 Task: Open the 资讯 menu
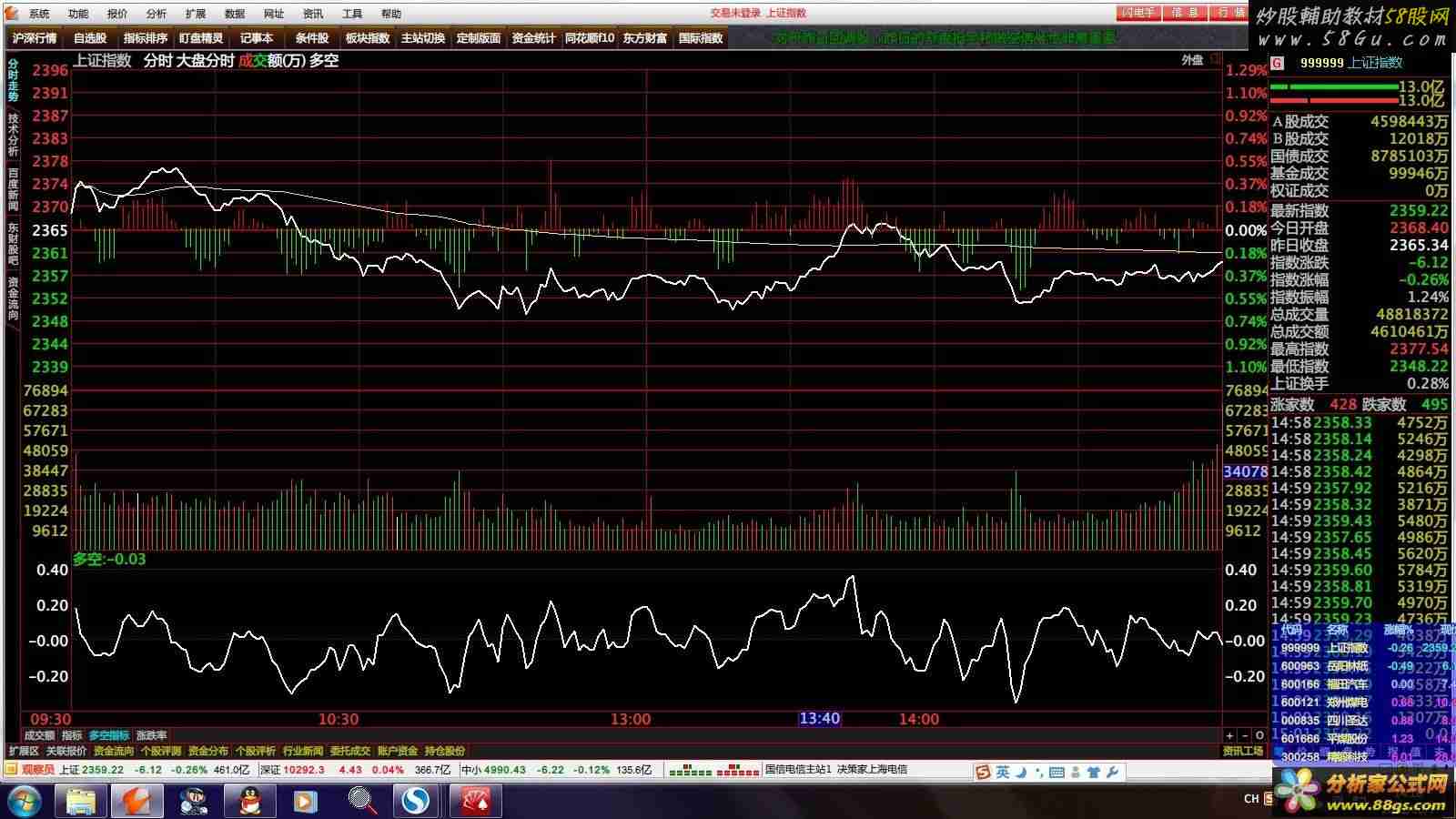pyautogui.click(x=313, y=14)
